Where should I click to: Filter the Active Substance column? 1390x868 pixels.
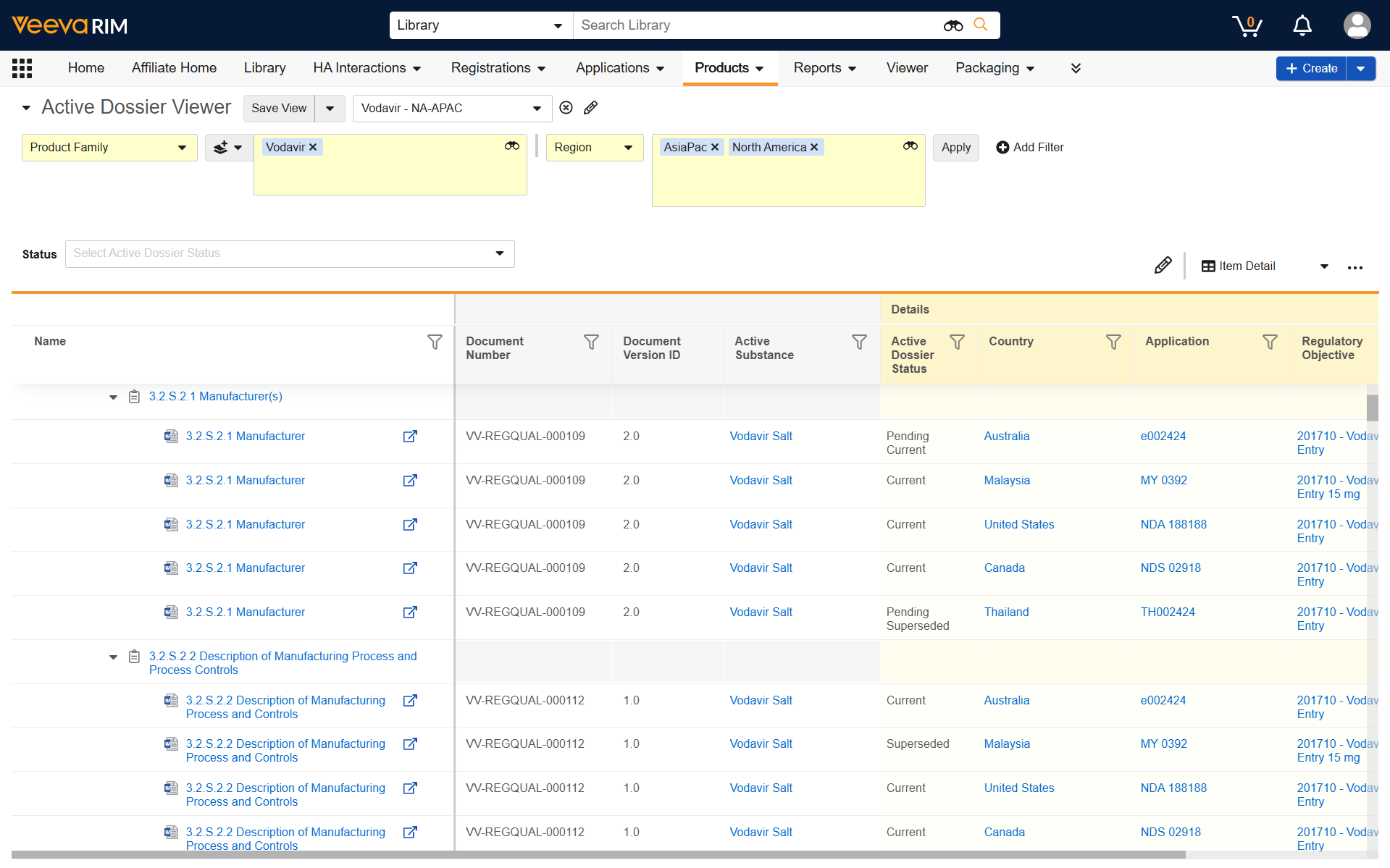coord(859,342)
